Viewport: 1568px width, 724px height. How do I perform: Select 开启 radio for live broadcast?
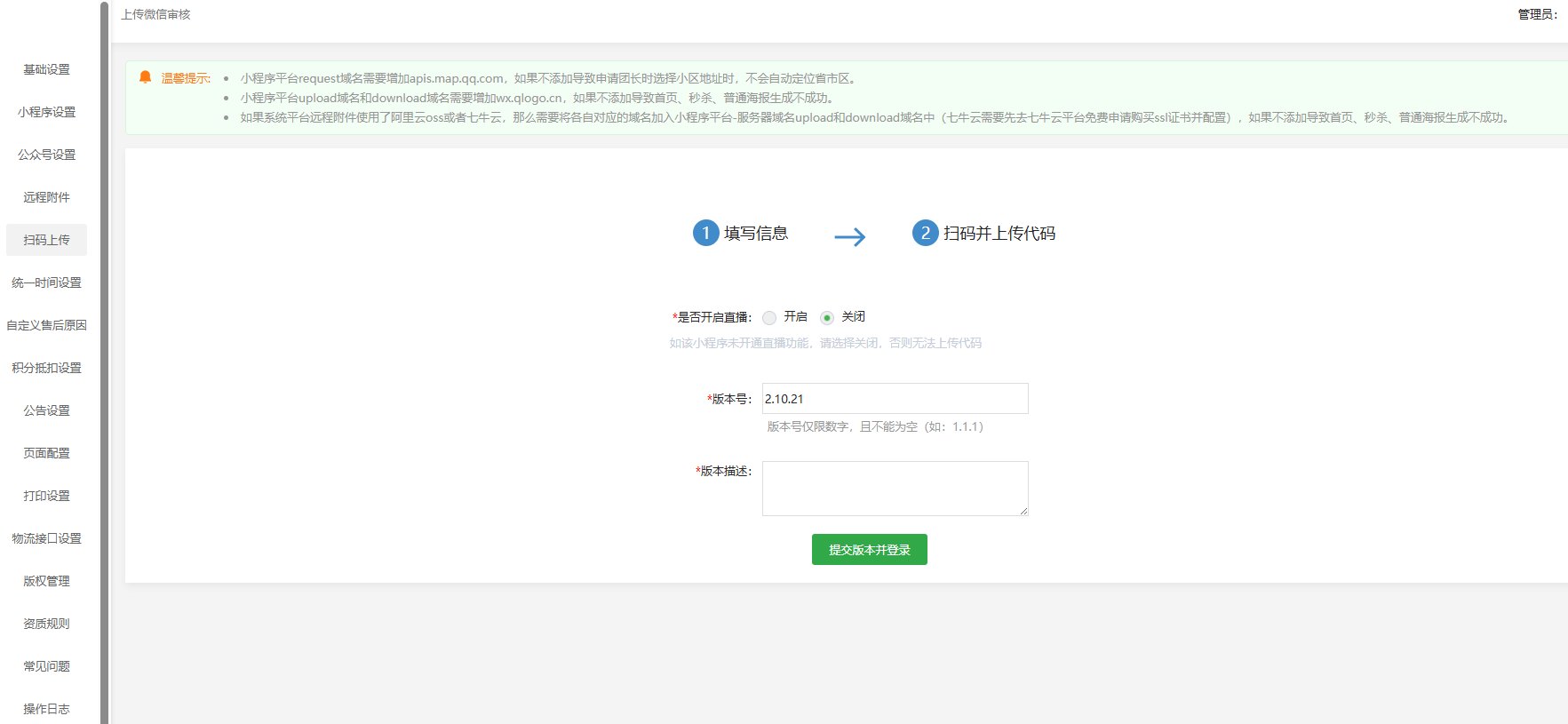tap(769, 318)
